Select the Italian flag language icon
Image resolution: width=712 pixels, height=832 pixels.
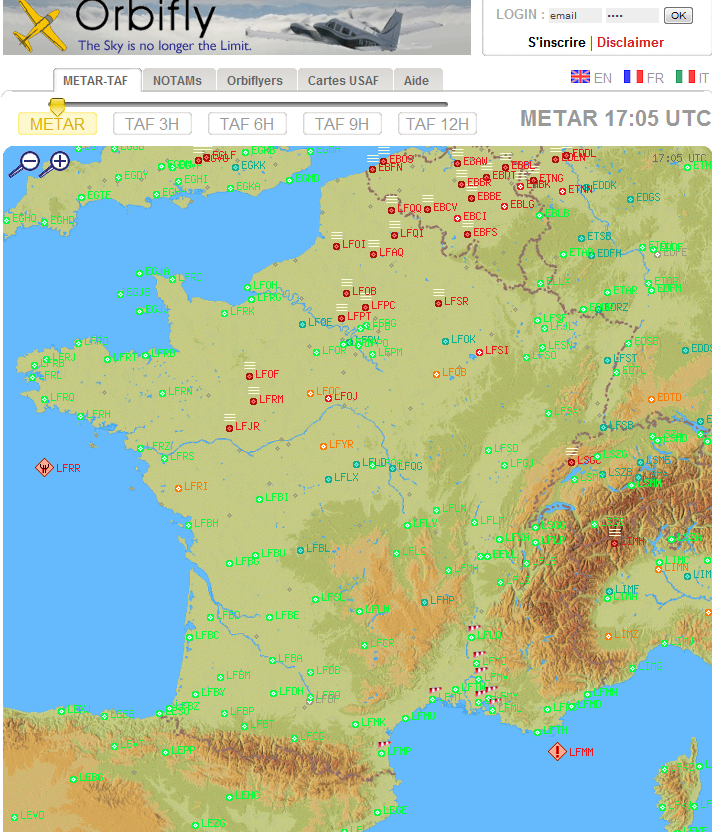point(685,77)
